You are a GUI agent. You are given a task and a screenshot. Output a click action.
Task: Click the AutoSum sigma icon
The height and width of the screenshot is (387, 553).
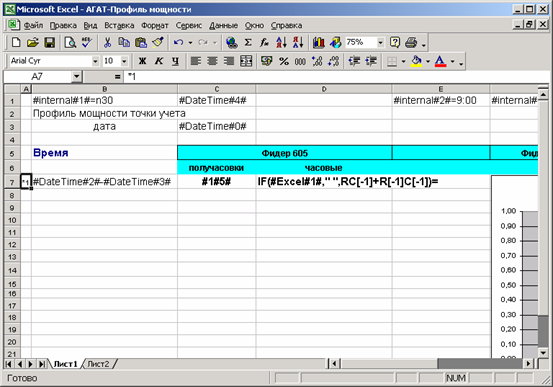pos(248,43)
